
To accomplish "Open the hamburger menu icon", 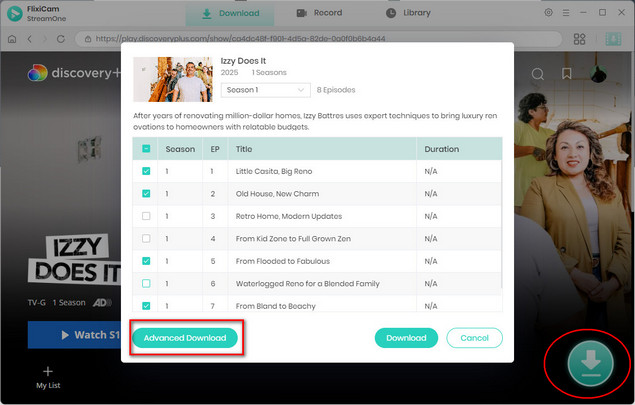I will coord(566,13).
